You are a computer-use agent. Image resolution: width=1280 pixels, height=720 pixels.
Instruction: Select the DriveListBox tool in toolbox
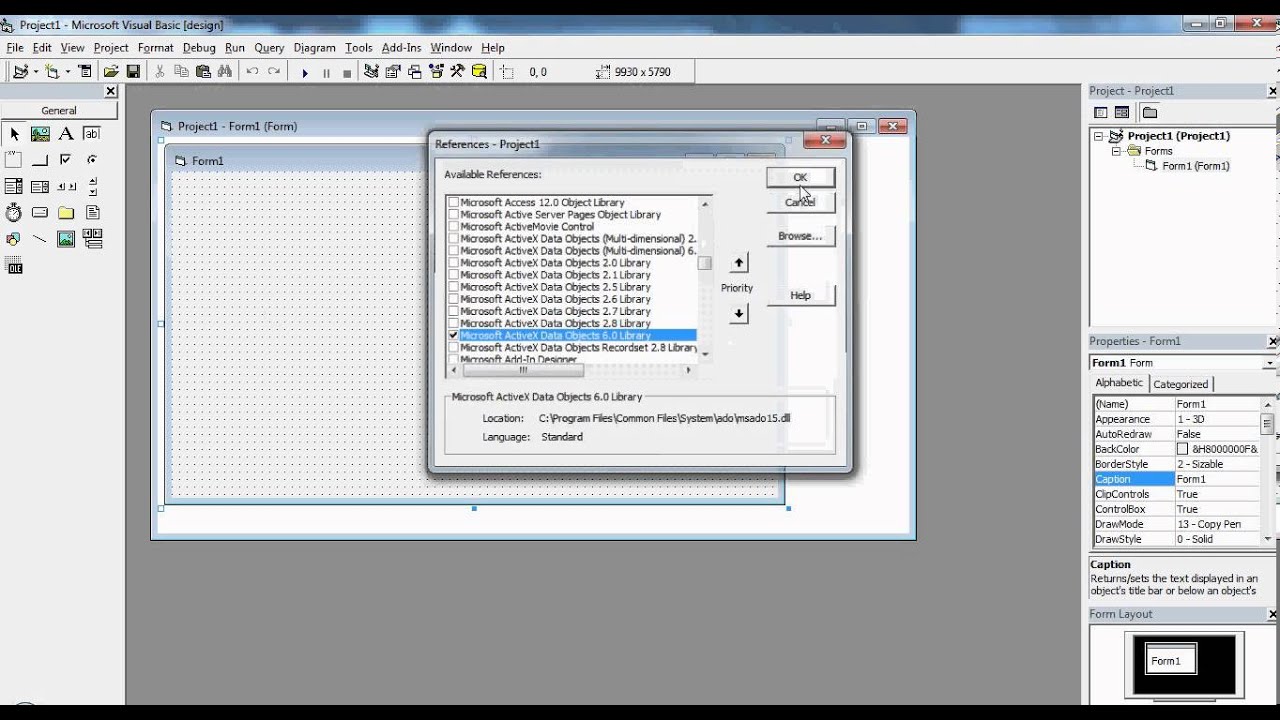[40, 212]
